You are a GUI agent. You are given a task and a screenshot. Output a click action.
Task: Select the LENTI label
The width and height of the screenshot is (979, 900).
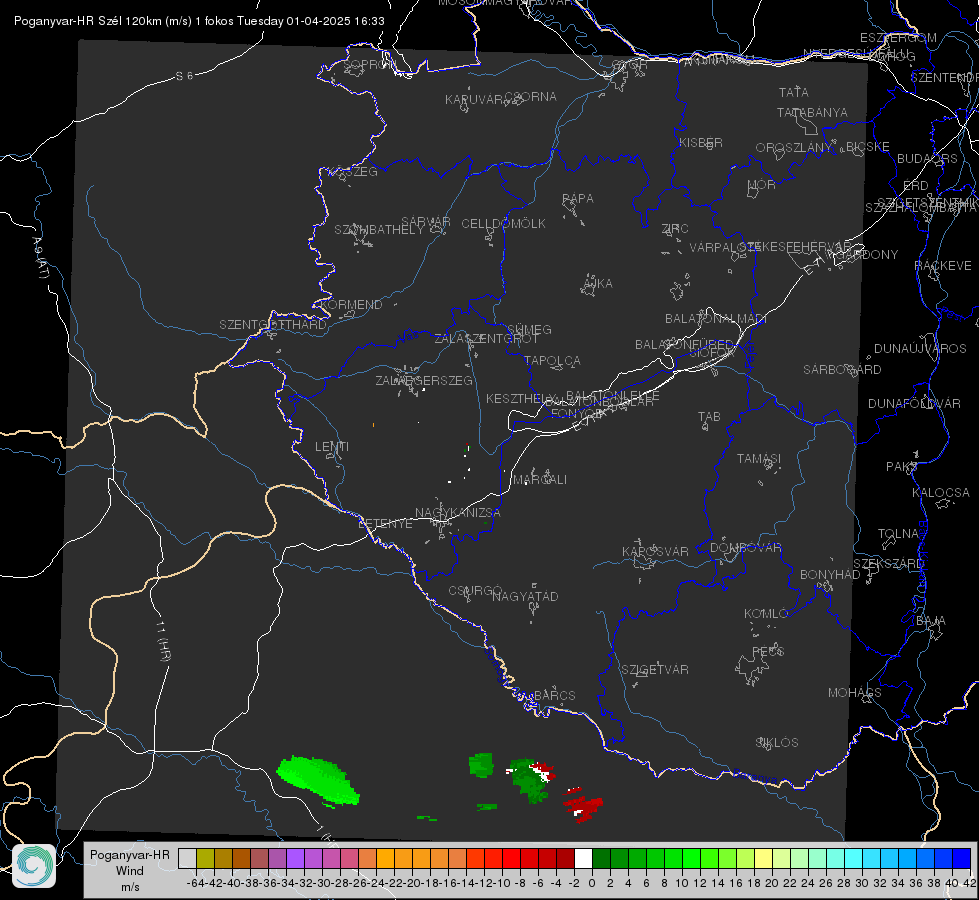click(x=332, y=447)
